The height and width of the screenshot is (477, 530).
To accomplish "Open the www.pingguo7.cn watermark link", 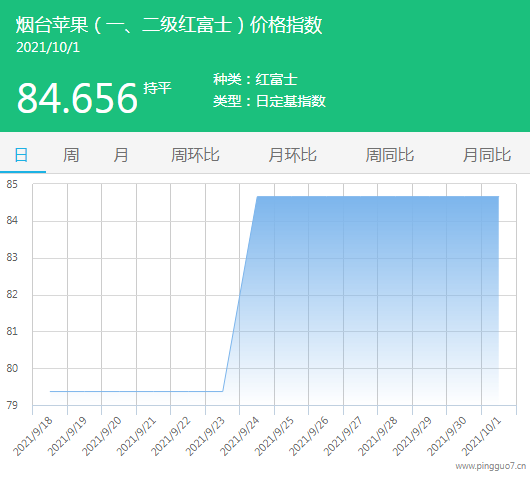I will (491, 466).
